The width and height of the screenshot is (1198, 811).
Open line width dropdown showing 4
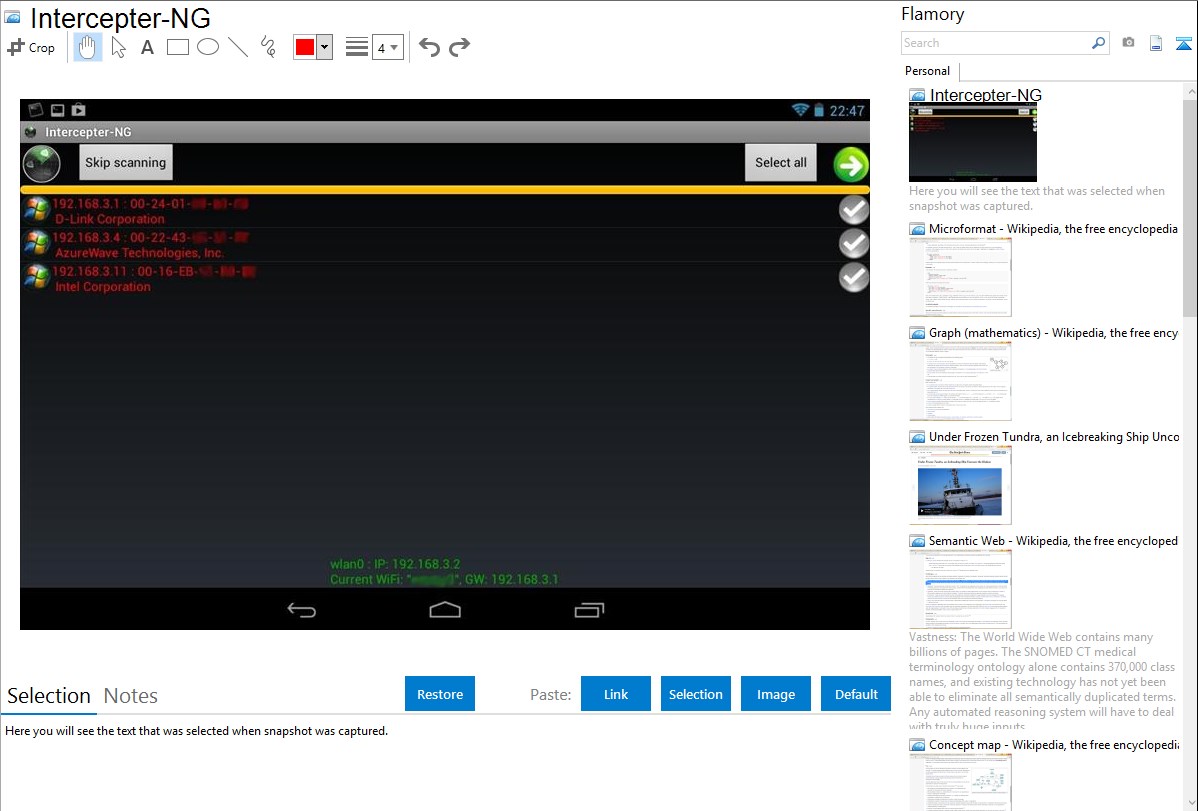(388, 47)
